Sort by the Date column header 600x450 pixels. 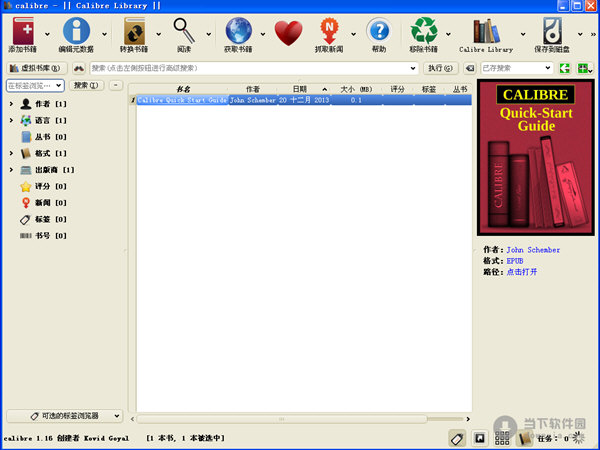[304, 89]
